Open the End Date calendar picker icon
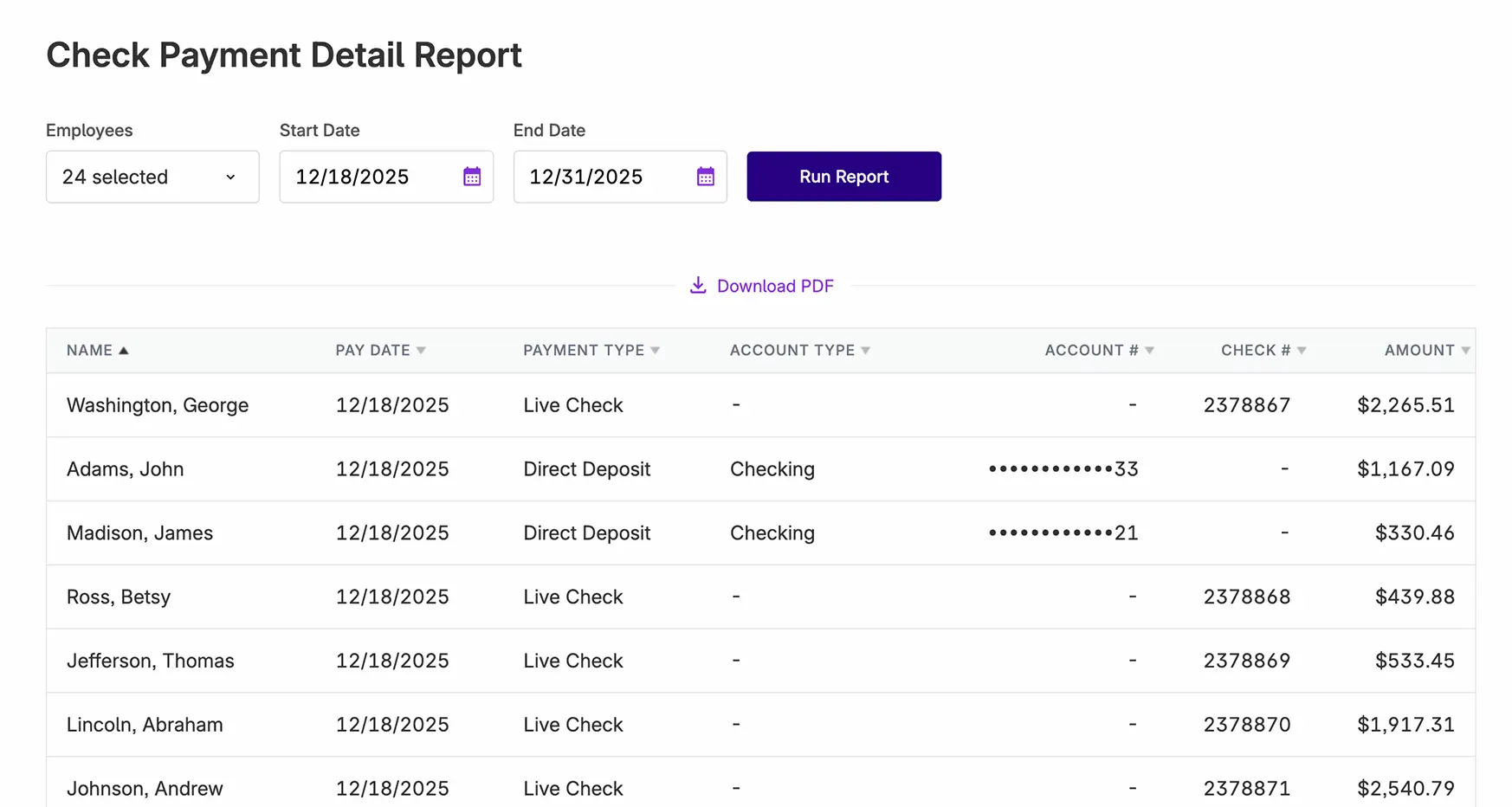 pos(706,177)
